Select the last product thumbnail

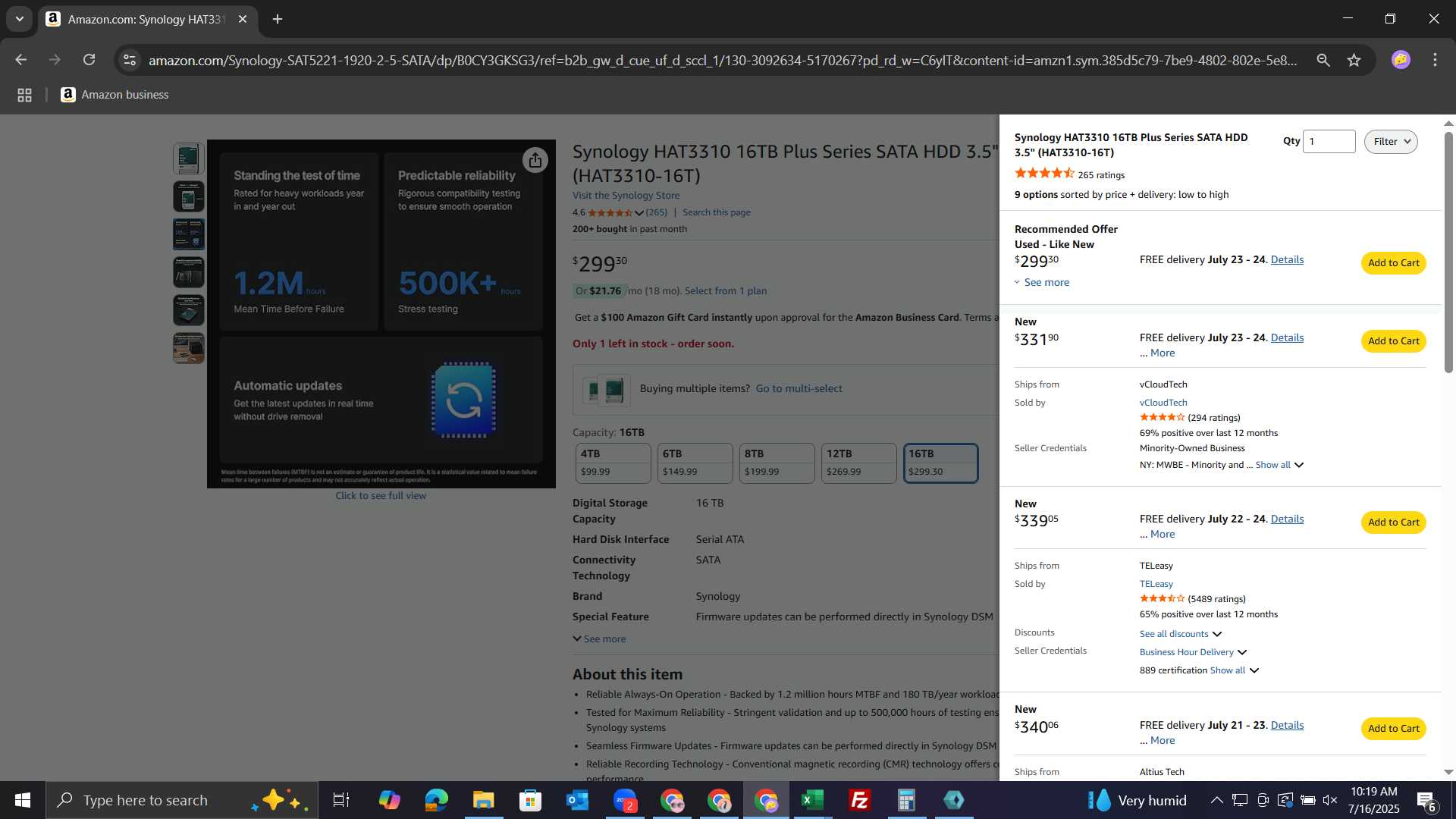[189, 348]
